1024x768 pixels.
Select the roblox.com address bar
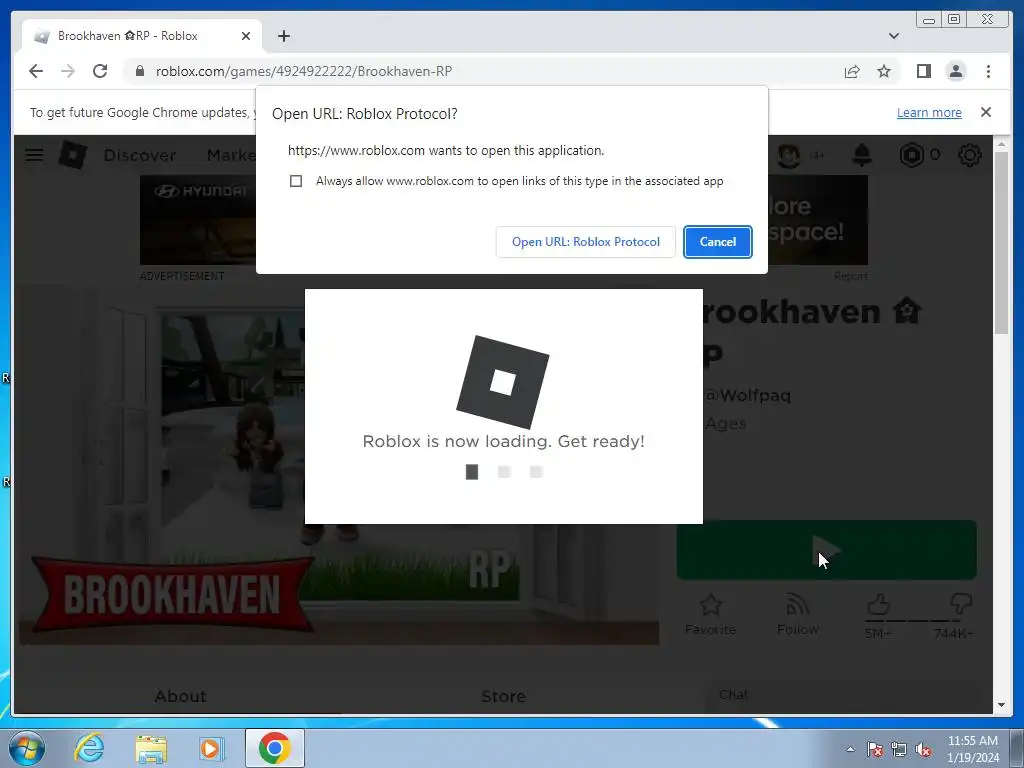(x=483, y=71)
